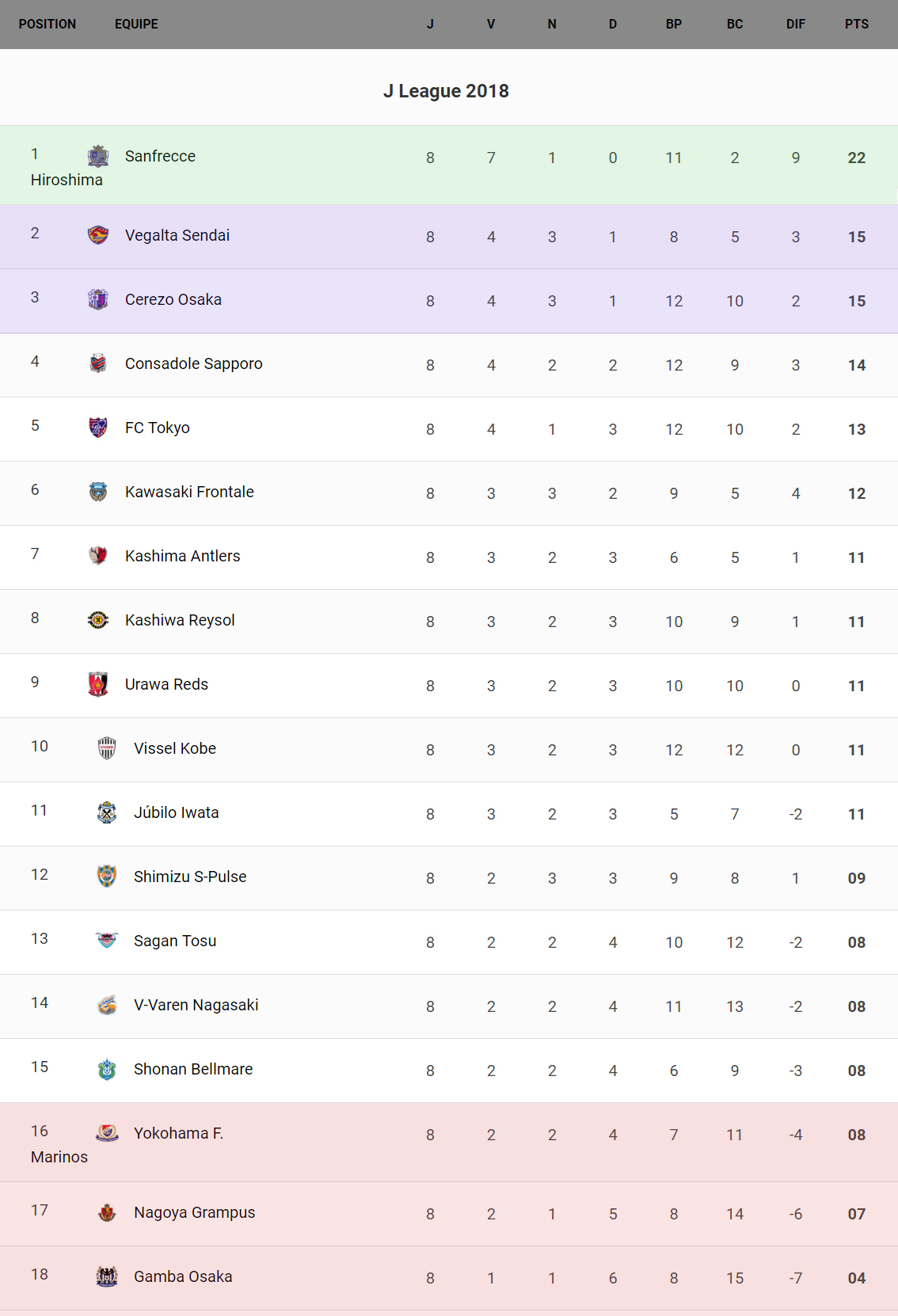Click the DIF column header

[795, 24]
